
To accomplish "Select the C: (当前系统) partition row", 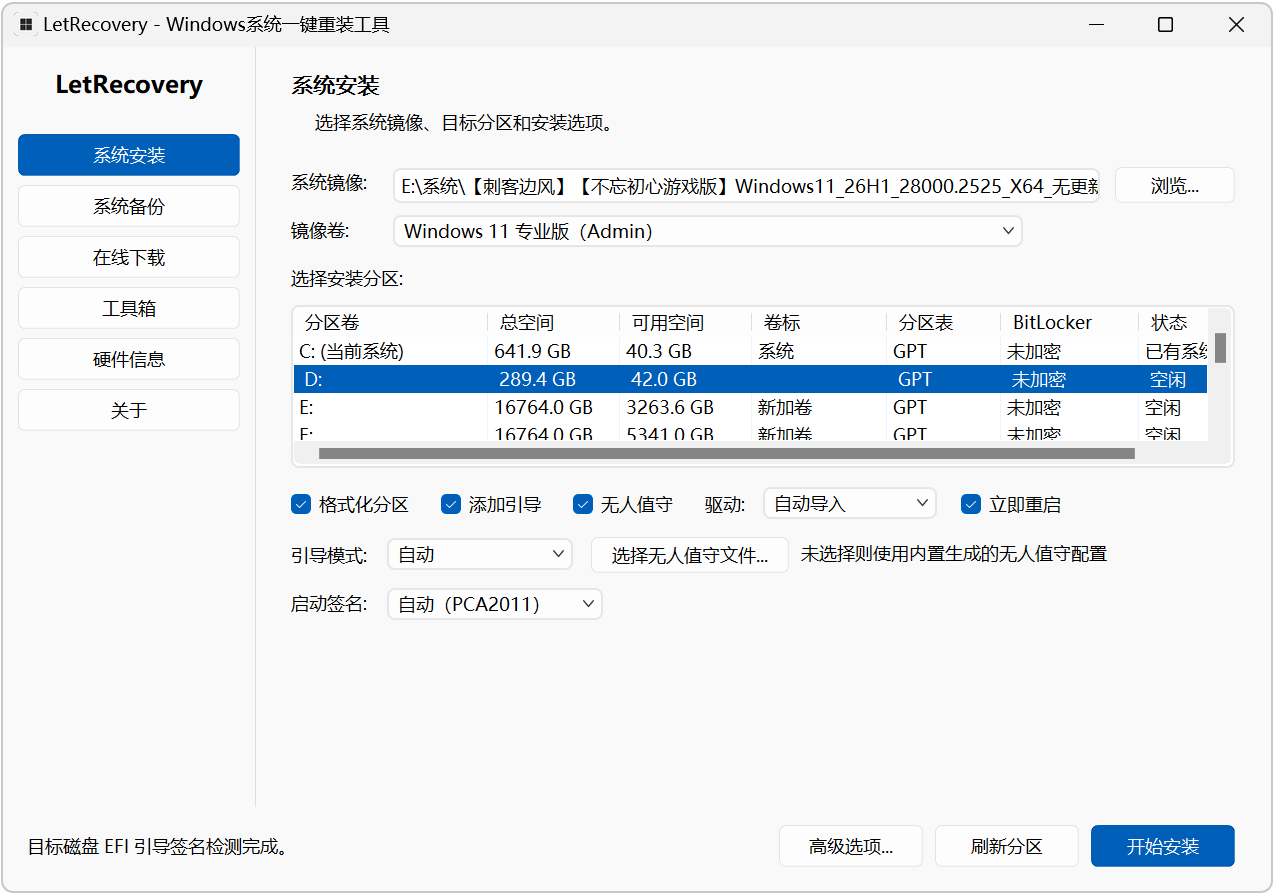I will point(750,351).
